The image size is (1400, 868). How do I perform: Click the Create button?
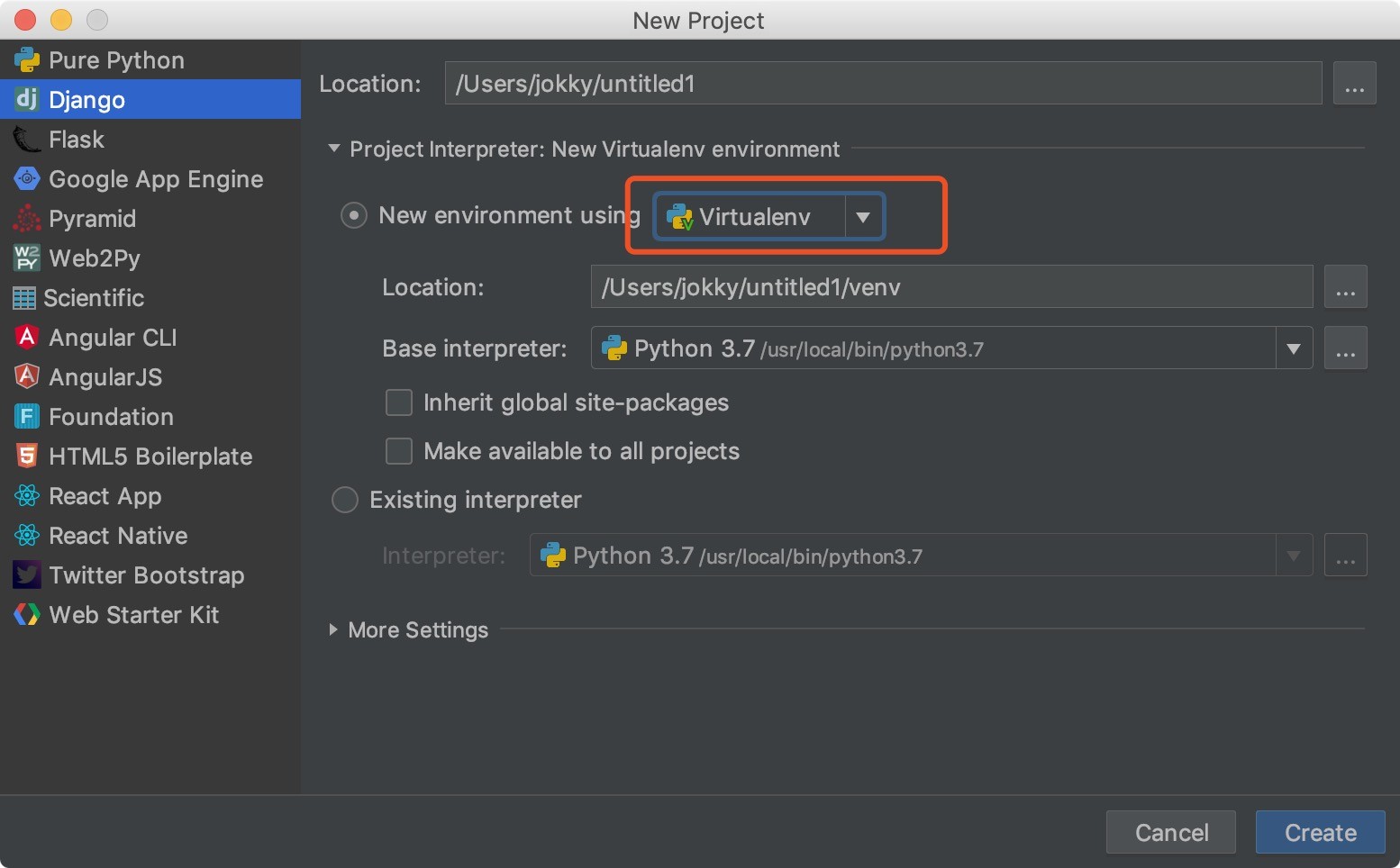(x=1320, y=833)
